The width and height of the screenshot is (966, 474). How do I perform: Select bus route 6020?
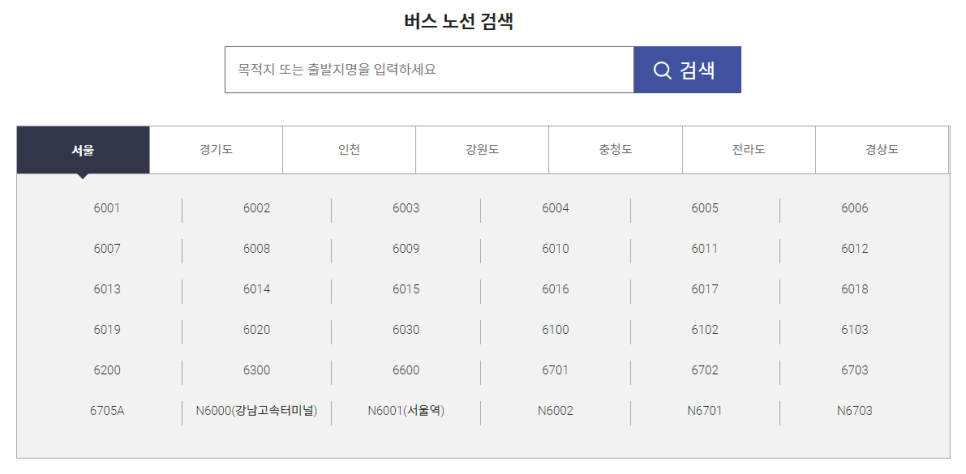click(x=256, y=330)
